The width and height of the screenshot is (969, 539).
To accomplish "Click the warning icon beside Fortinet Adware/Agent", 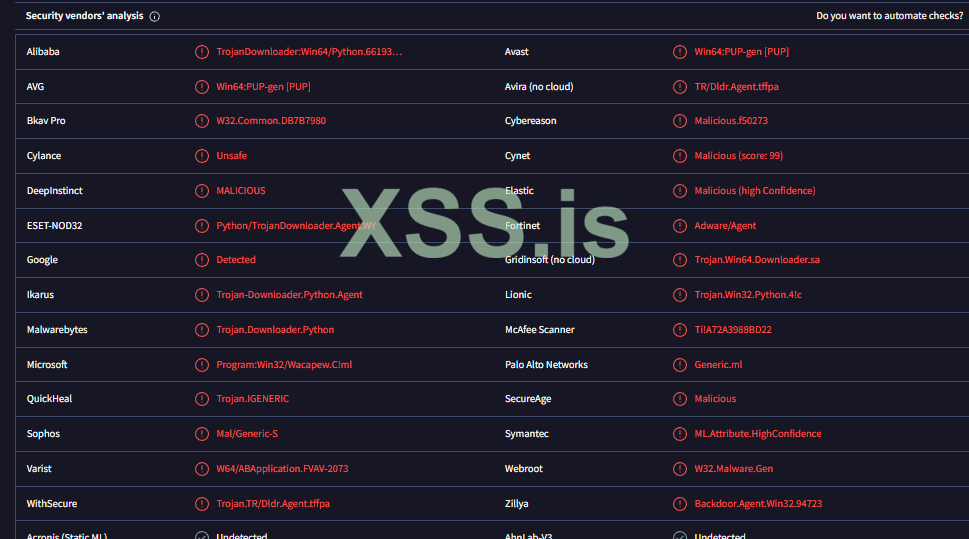I will click(680, 226).
